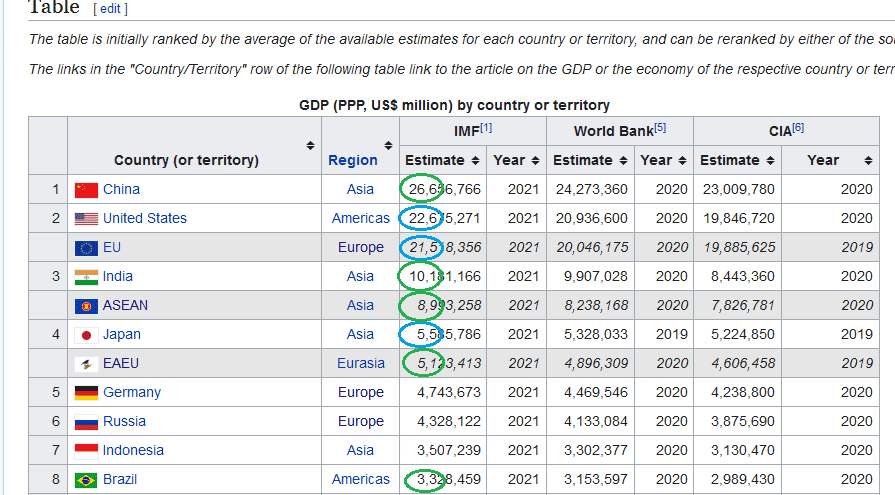This screenshot has width=895, height=495.
Task: Open the Japan country link
Action: (122, 334)
